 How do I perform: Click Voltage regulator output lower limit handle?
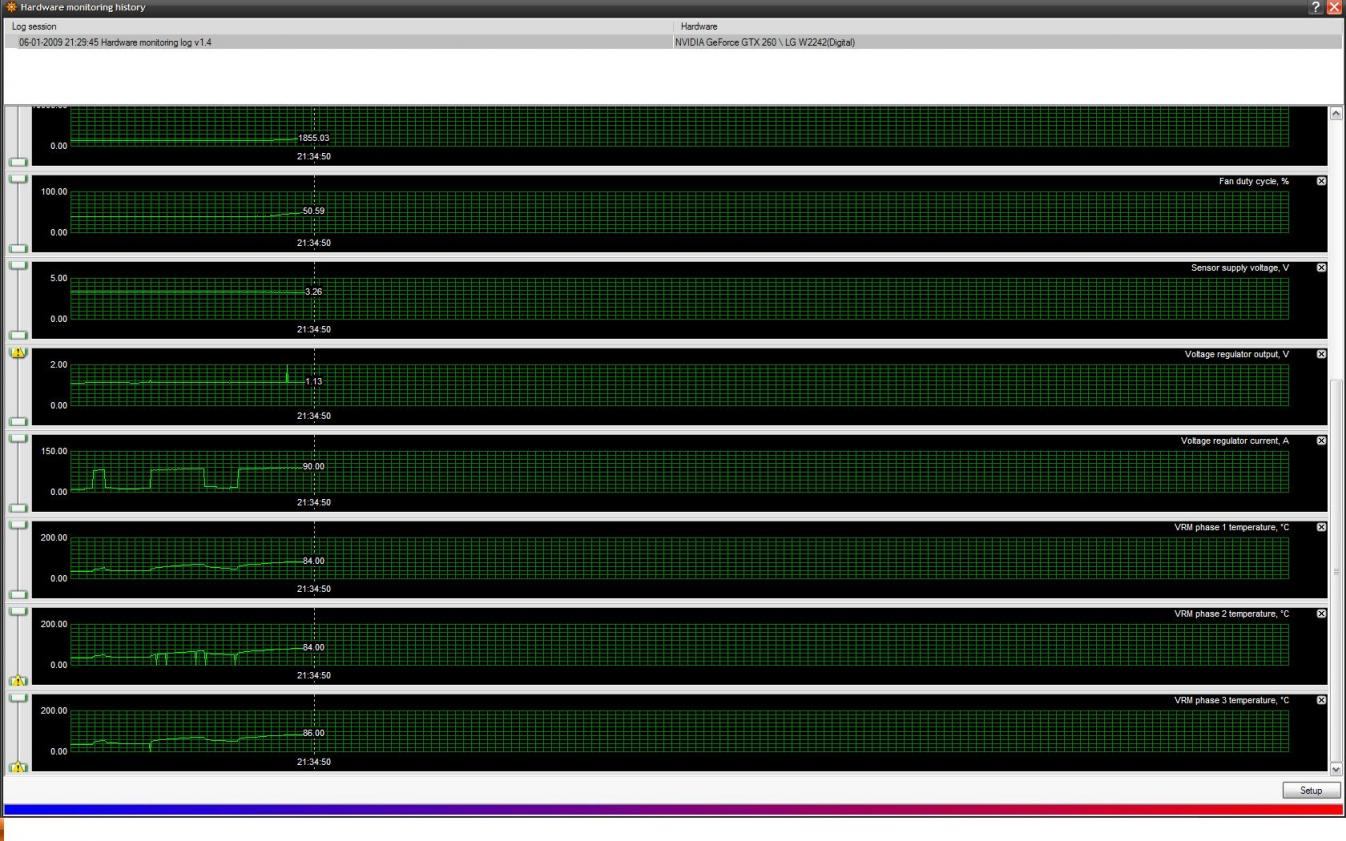click(18, 421)
